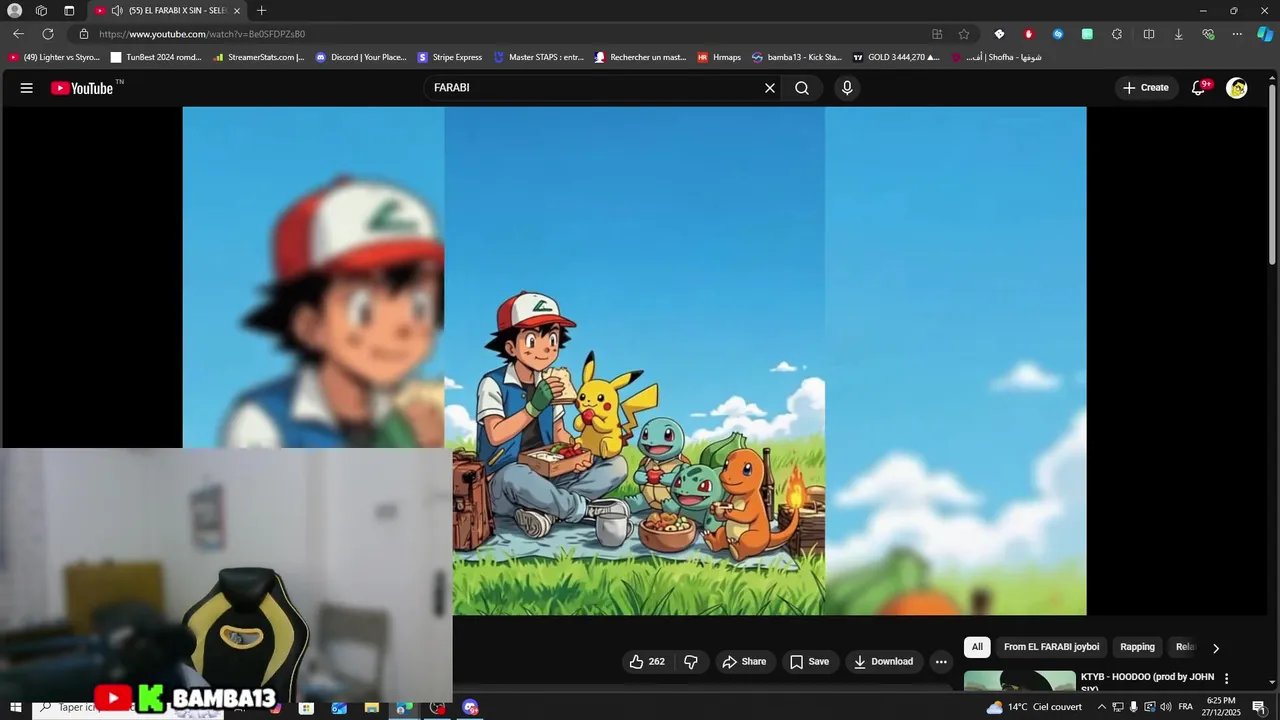Click the YouTube search magnifier button

[x=802, y=88]
